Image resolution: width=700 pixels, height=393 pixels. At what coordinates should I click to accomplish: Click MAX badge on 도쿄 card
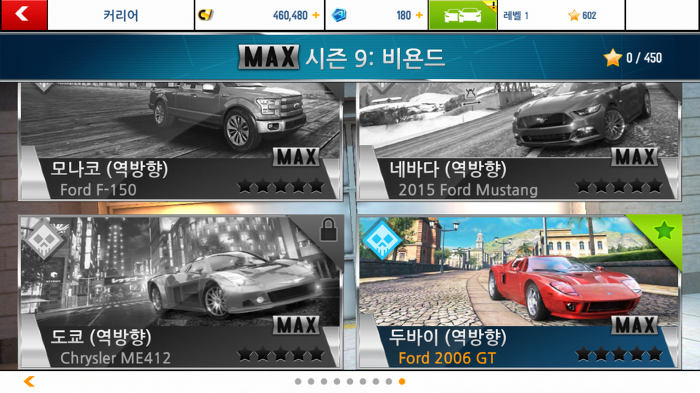296,325
